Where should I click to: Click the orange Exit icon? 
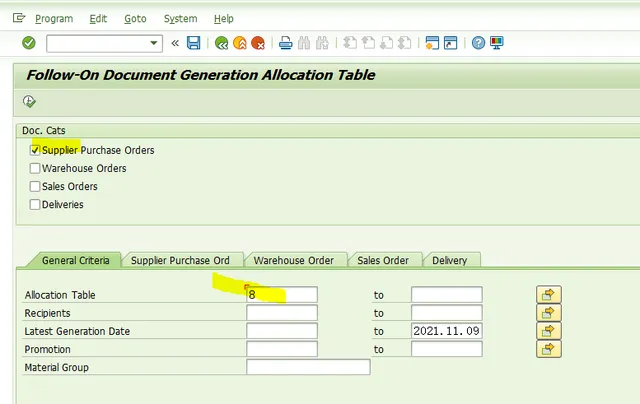click(240, 43)
